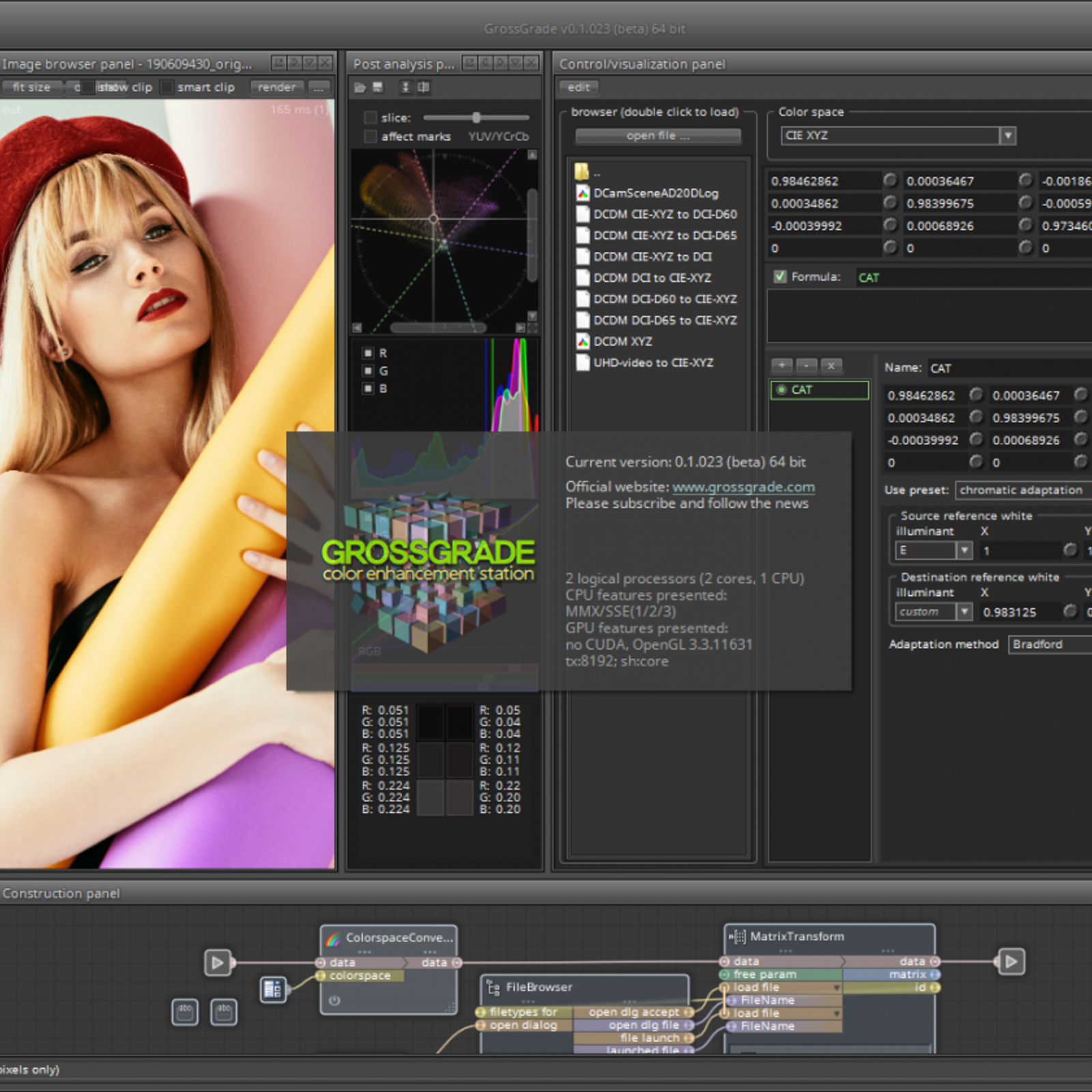Open a file using the Post analysis folder icon

click(x=360, y=87)
